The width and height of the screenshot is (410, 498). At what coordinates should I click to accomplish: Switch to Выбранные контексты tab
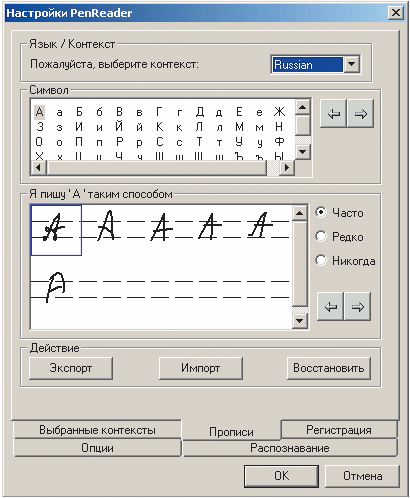(x=97, y=430)
